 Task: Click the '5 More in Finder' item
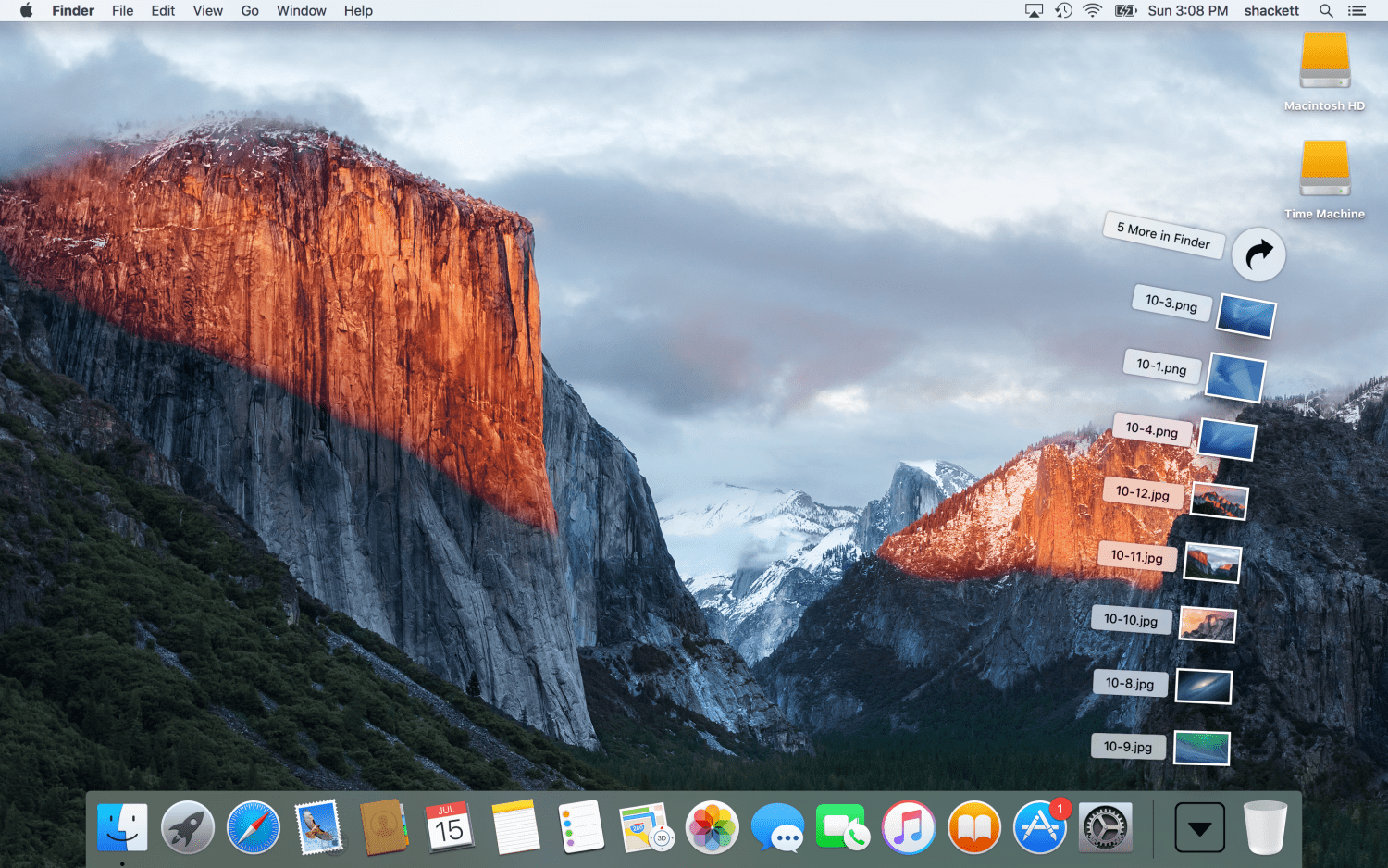coord(1164,235)
